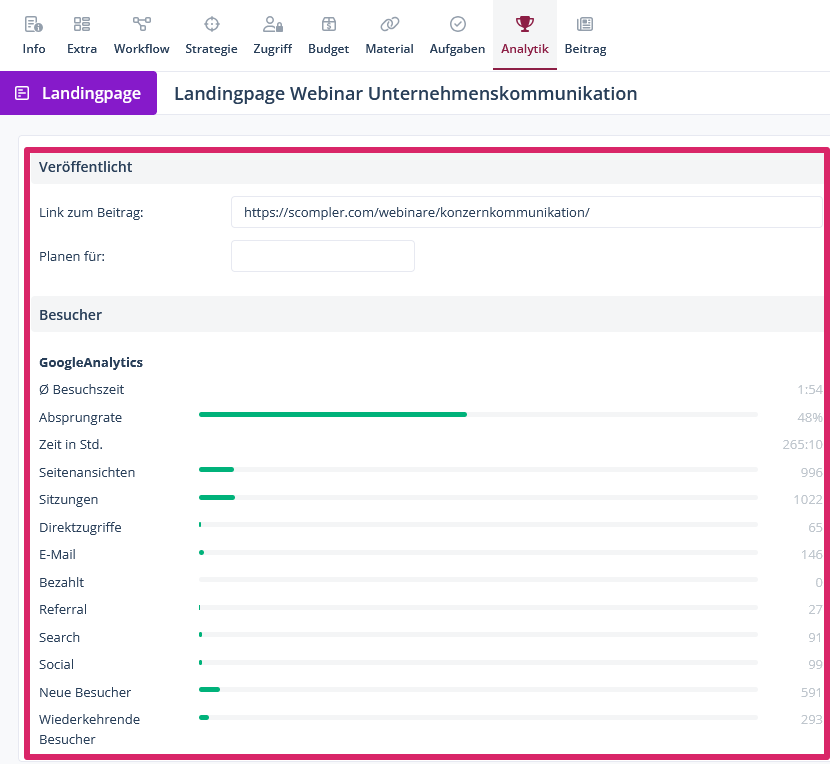Viewport: 830px width, 764px height.
Task: Open the Info tab icon
Action: (x=34, y=25)
